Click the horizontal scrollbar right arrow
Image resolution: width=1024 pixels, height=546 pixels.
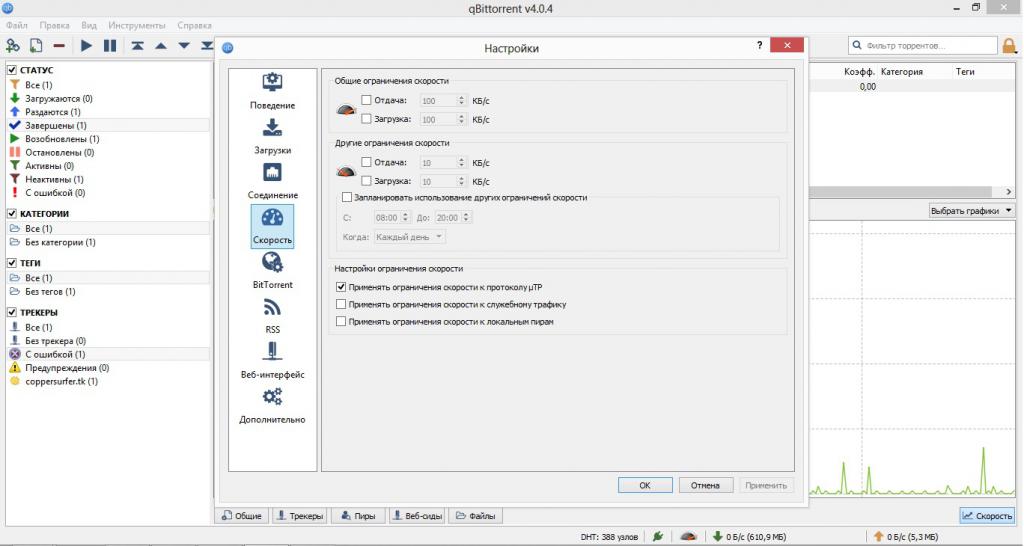pos(1009,191)
